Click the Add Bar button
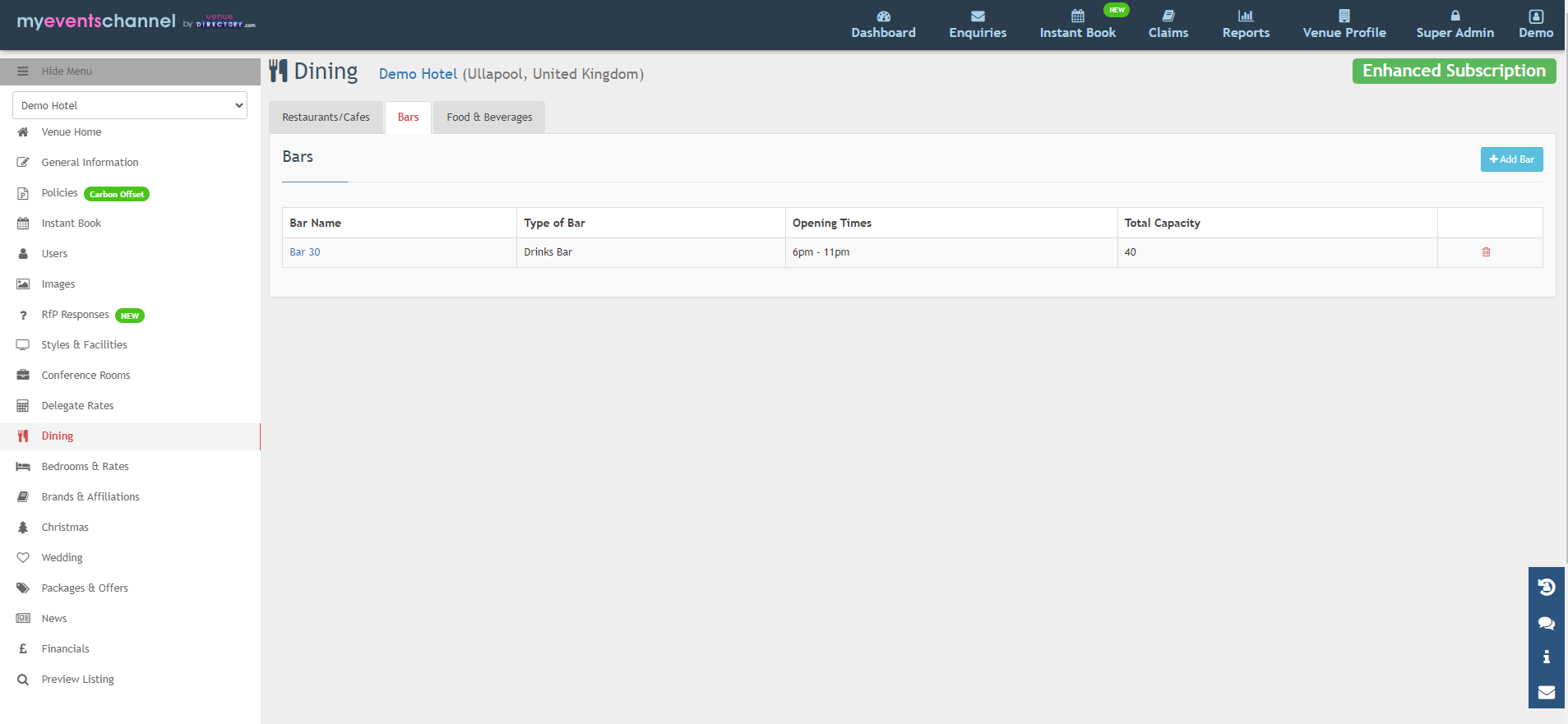The height and width of the screenshot is (724, 1568). coord(1511,159)
